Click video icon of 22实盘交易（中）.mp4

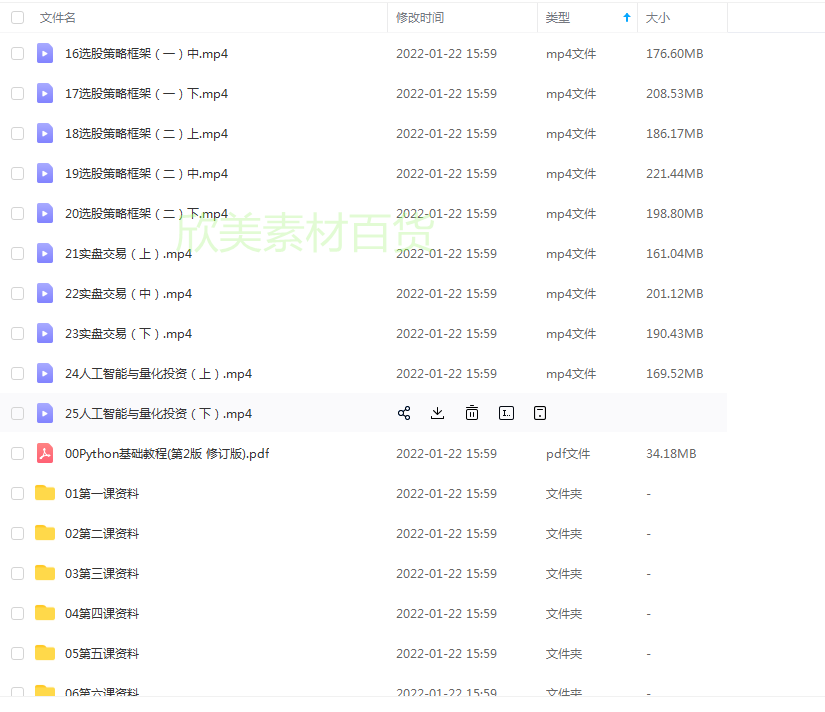click(x=45, y=293)
